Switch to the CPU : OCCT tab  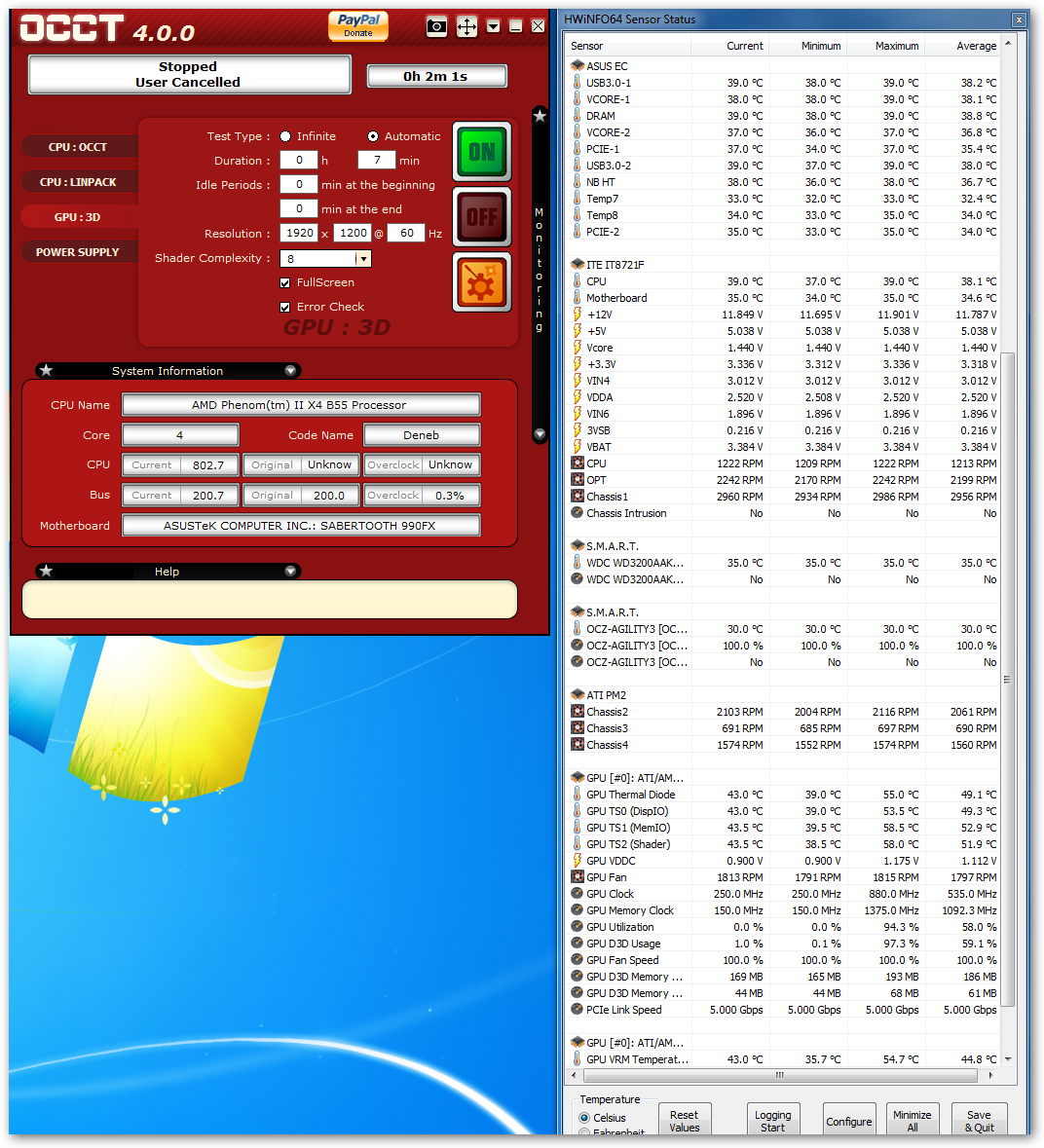[78, 147]
